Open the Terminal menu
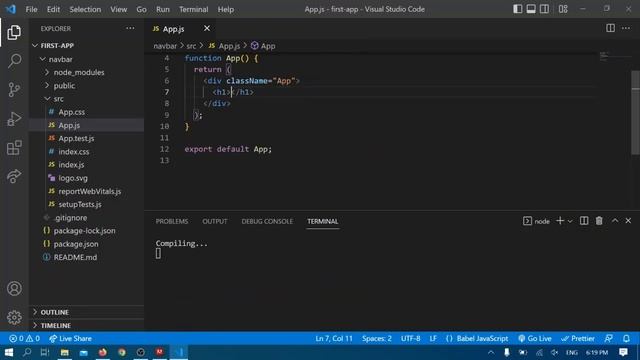 click(193, 9)
